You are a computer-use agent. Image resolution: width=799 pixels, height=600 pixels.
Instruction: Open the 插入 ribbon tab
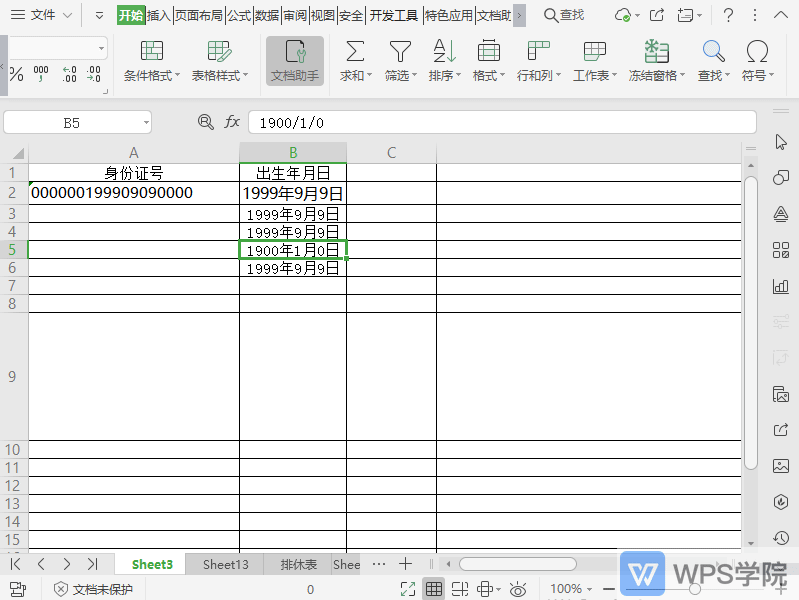pyautogui.click(x=159, y=15)
